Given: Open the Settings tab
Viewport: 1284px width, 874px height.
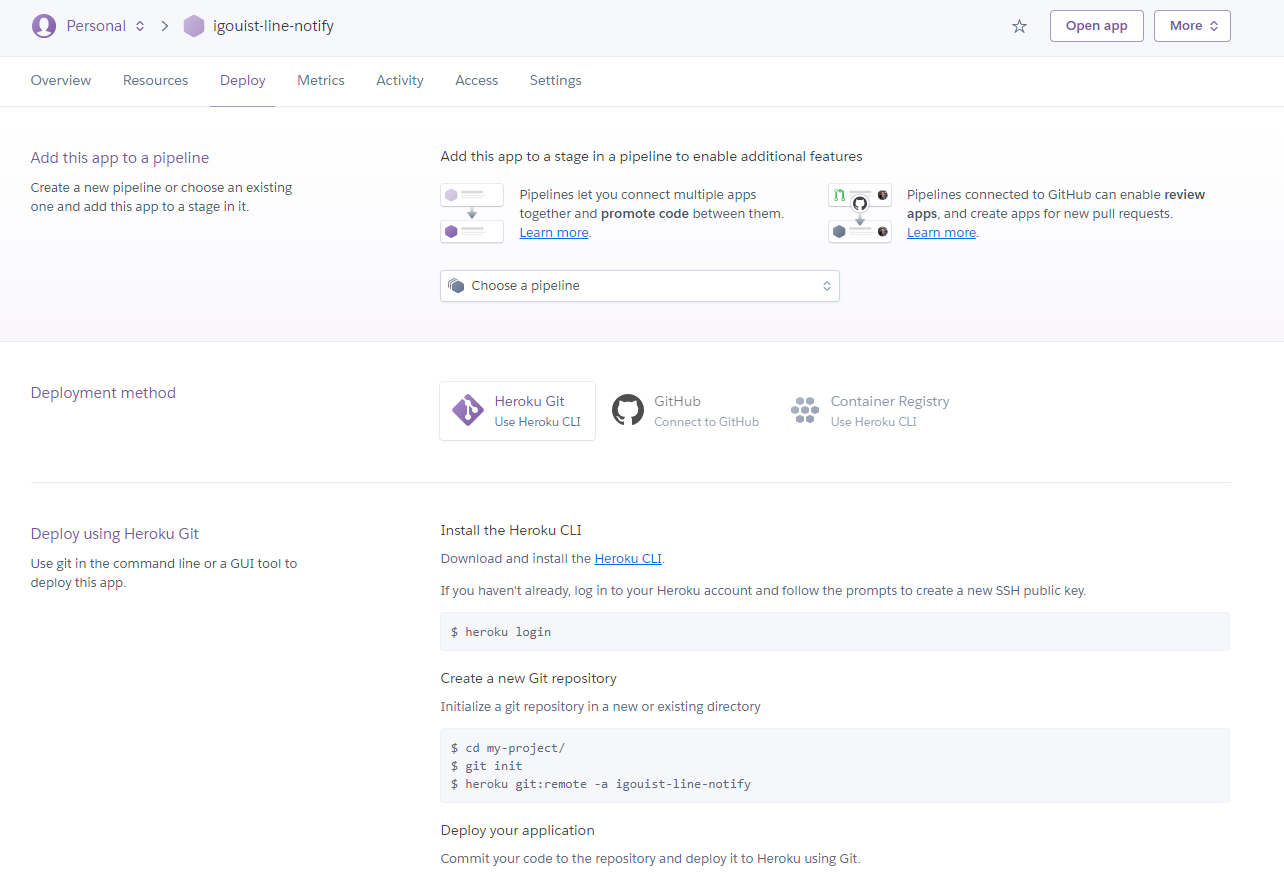Looking at the screenshot, I should pos(555,80).
